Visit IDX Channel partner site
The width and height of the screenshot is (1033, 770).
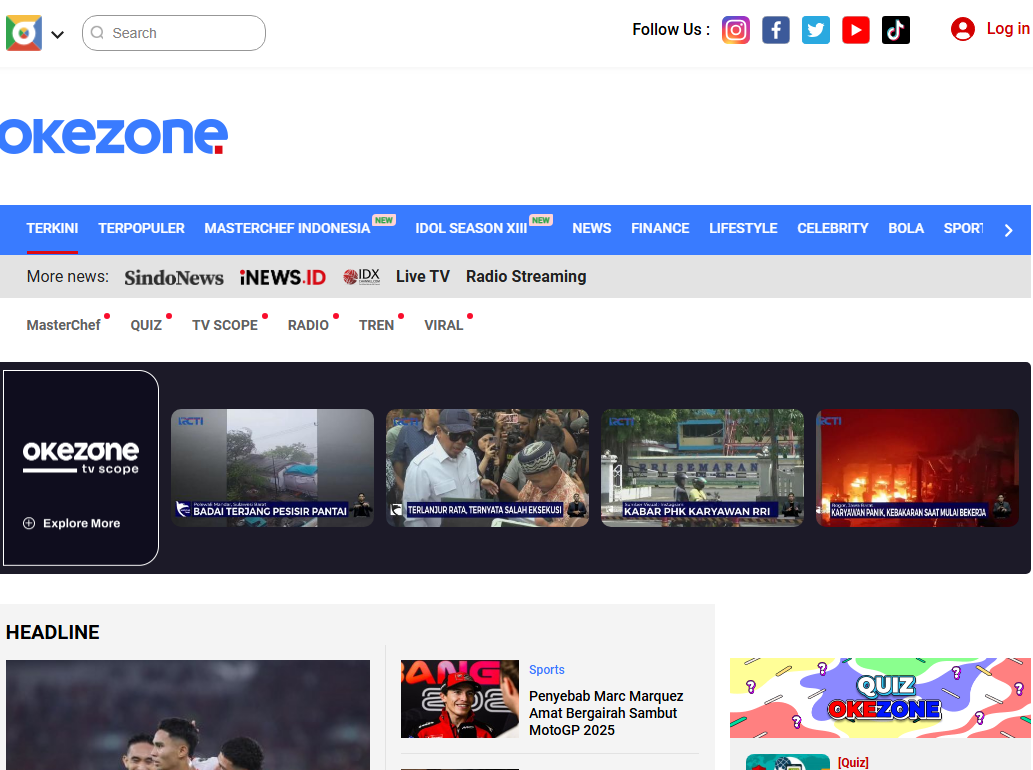click(362, 277)
